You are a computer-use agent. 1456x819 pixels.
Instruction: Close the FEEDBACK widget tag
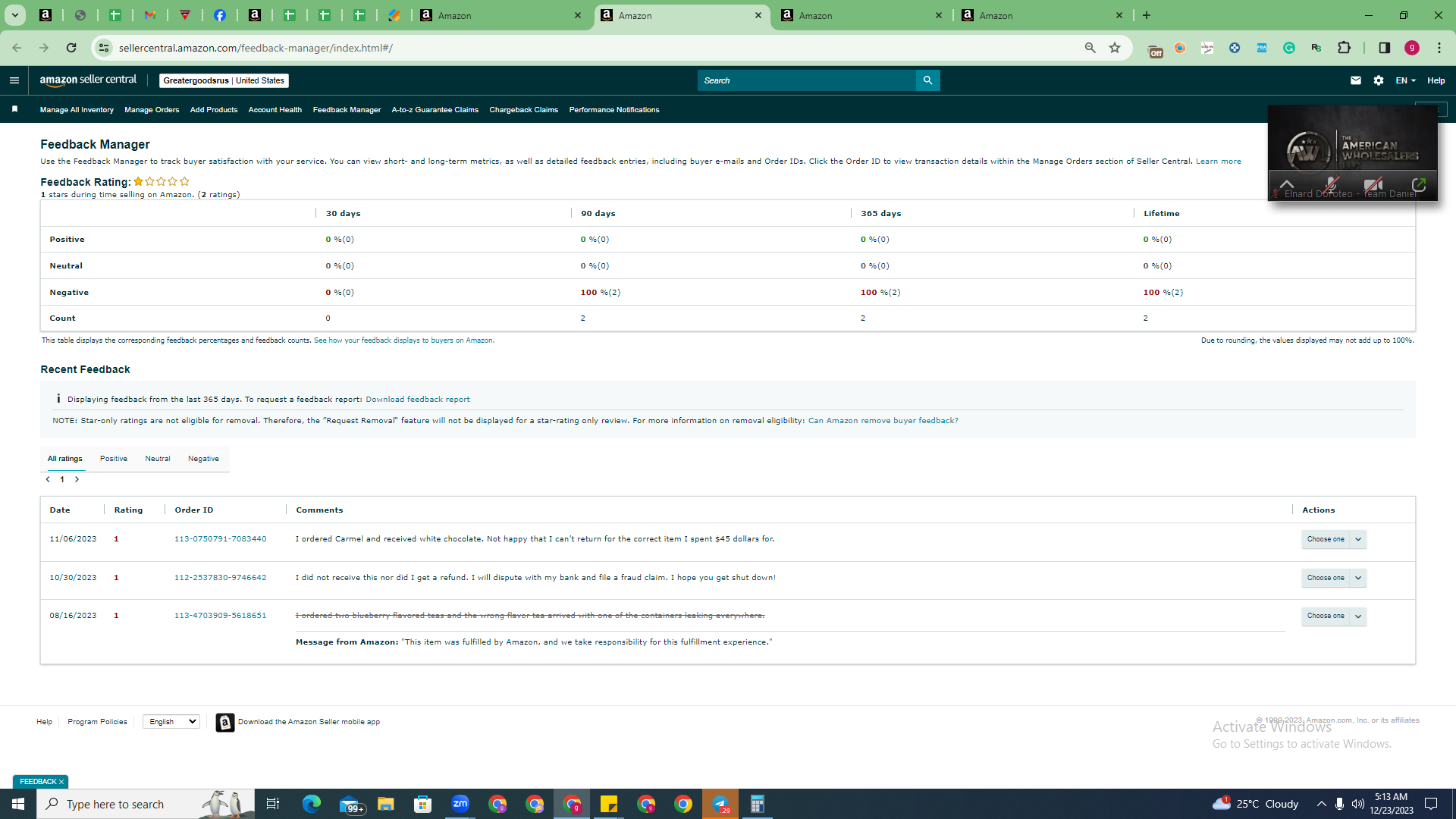pyautogui.click(x=61, y=782)
